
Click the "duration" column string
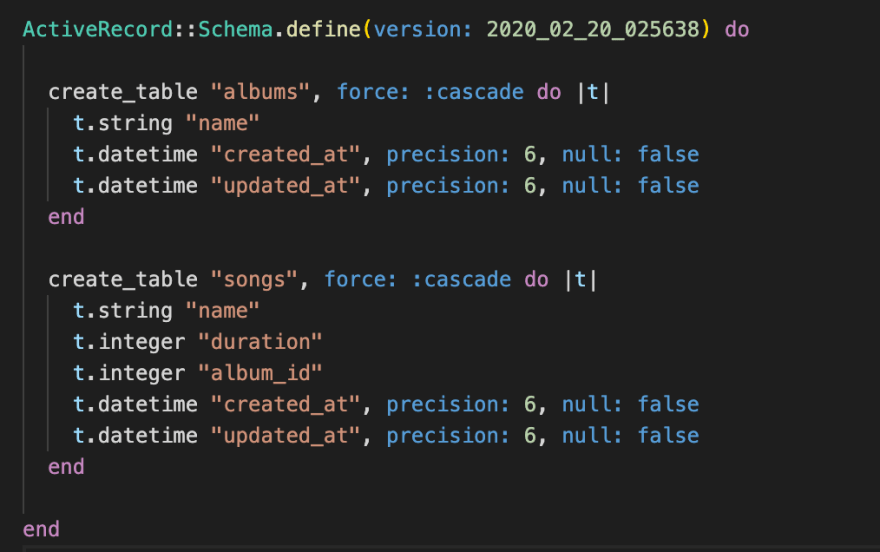coord(260,342)
